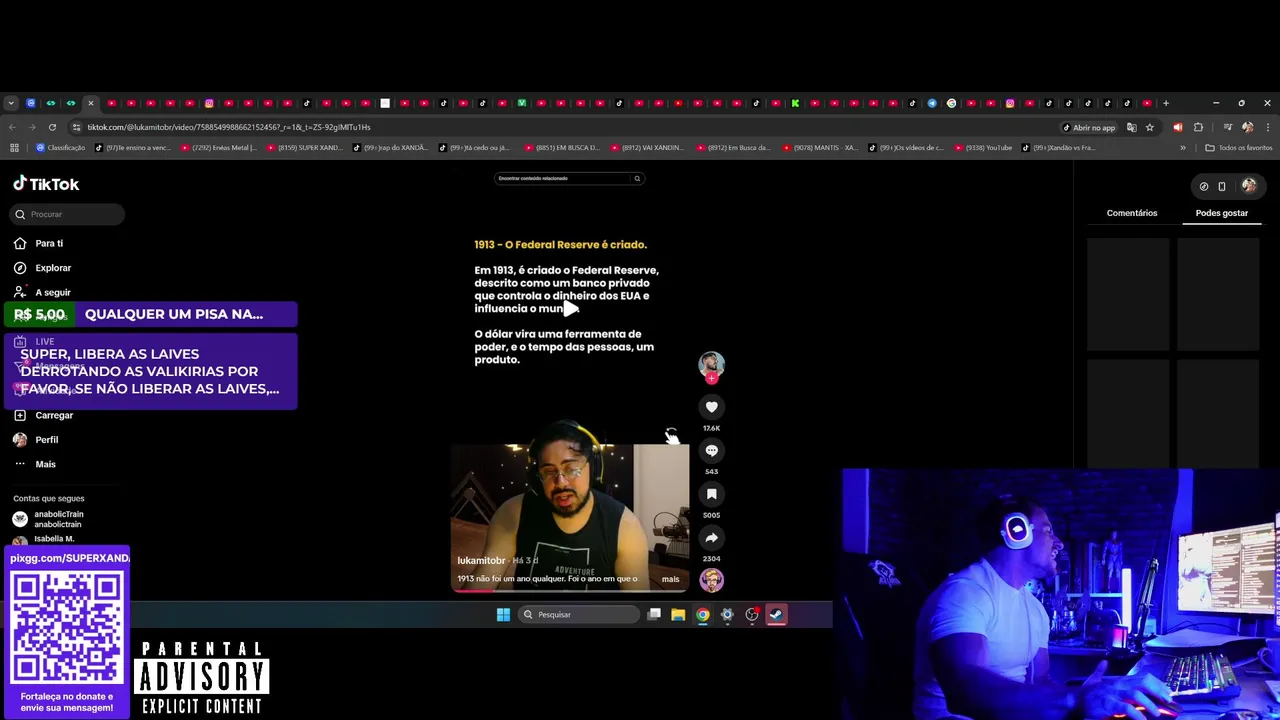Open Steam from the taskbar

coord(776,615)
